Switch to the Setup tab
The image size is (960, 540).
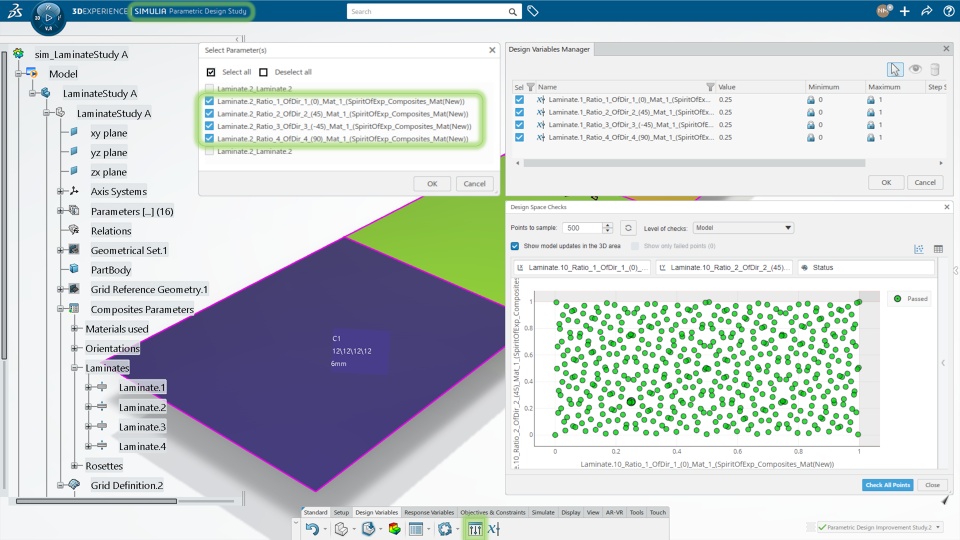pos(341,512)
